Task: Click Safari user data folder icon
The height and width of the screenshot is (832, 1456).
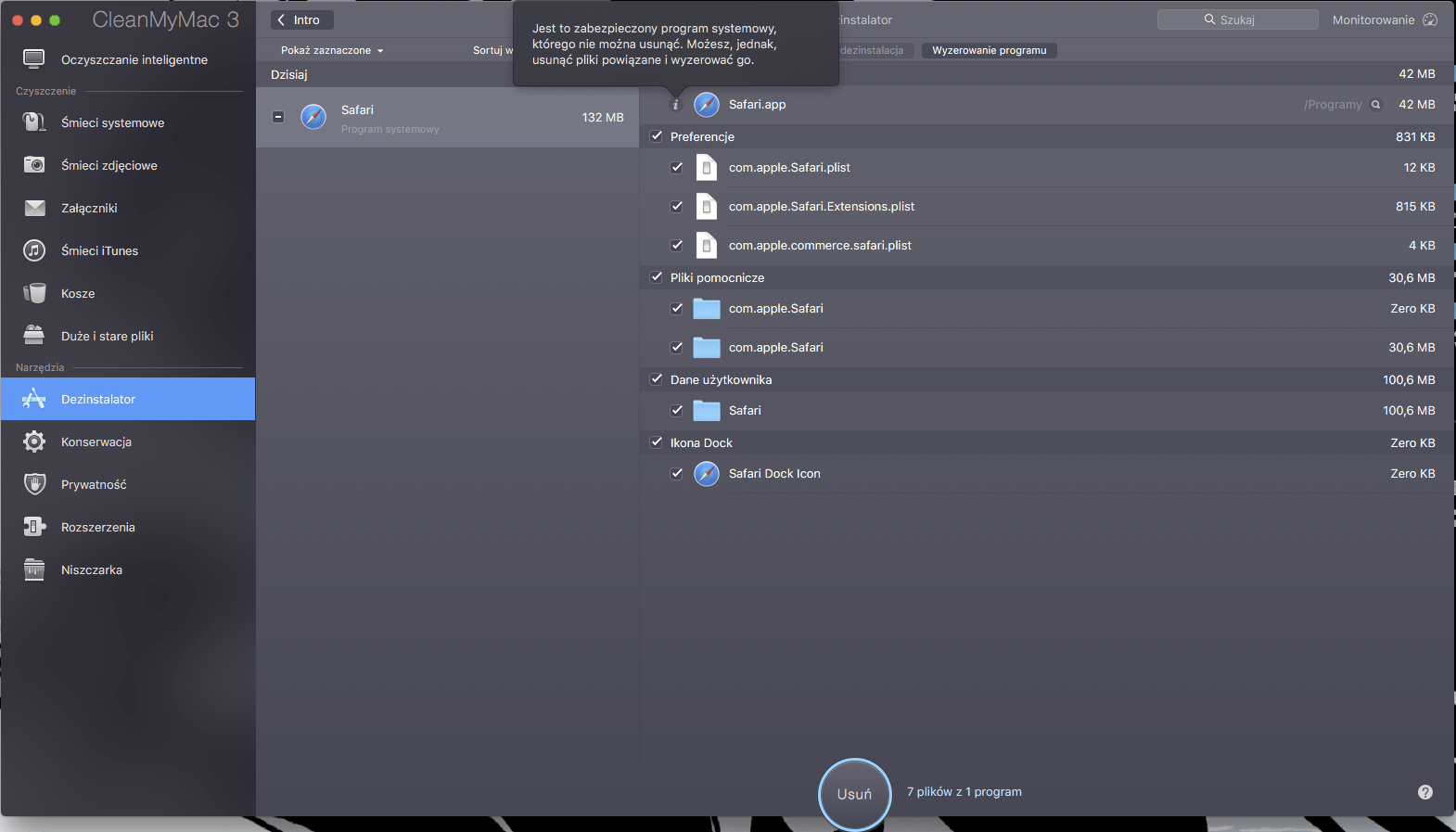Action: point(707,411)
